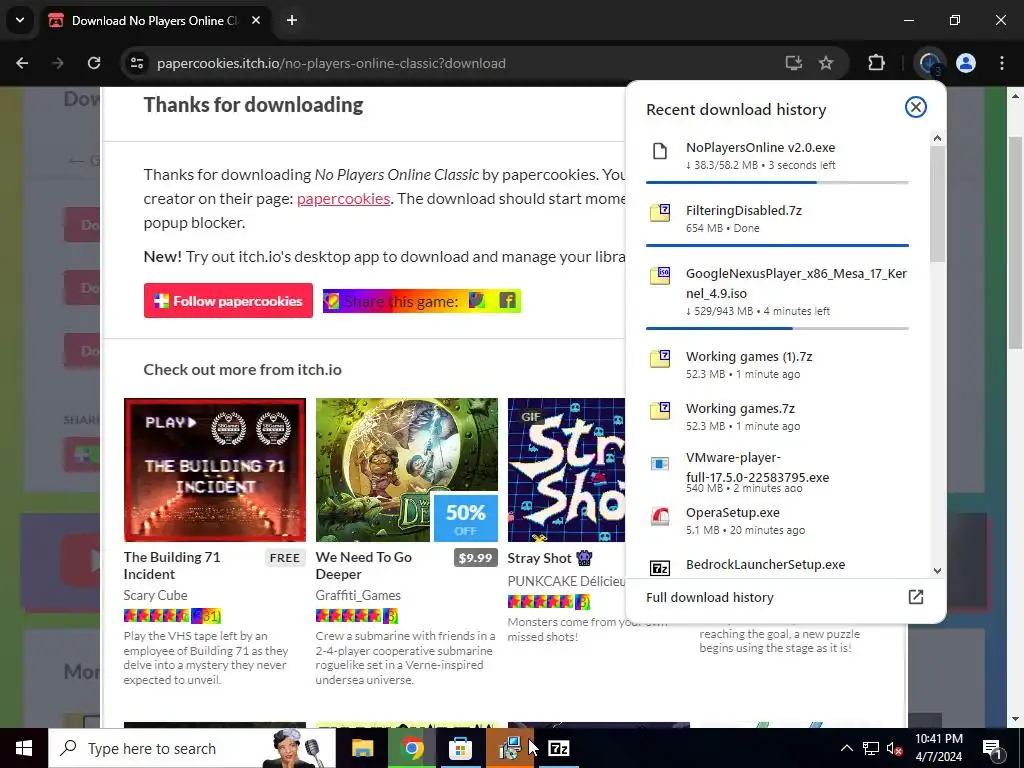
Task: Go back to the previous page
Action: click(x=22, y=63)
